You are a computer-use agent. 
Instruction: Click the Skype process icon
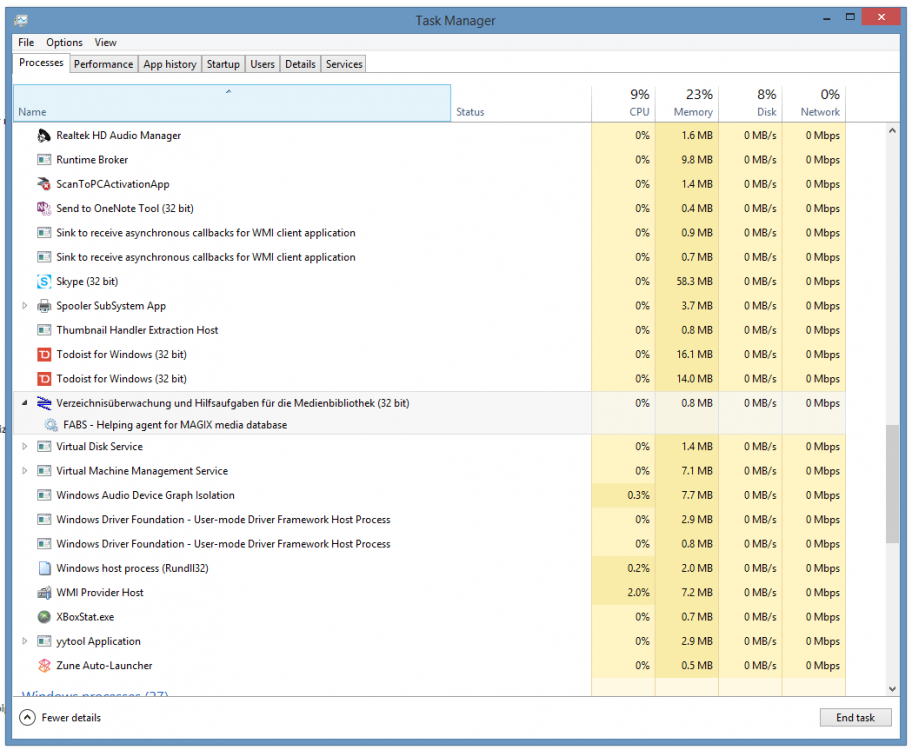[x=44, y=282]
